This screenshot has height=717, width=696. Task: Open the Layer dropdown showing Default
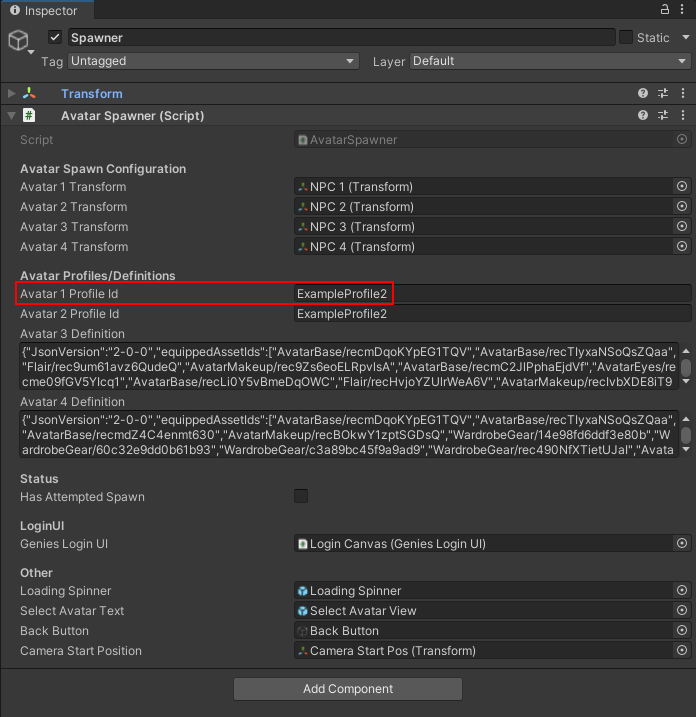(549, 61)
